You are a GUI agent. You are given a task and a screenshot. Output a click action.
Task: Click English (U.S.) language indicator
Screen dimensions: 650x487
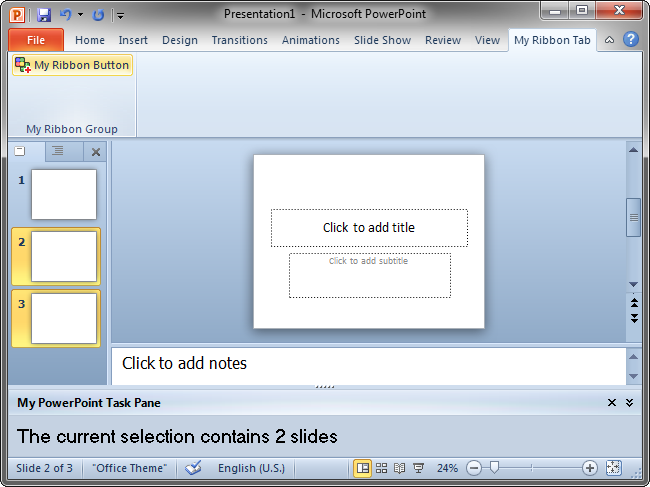coord(252,468)
